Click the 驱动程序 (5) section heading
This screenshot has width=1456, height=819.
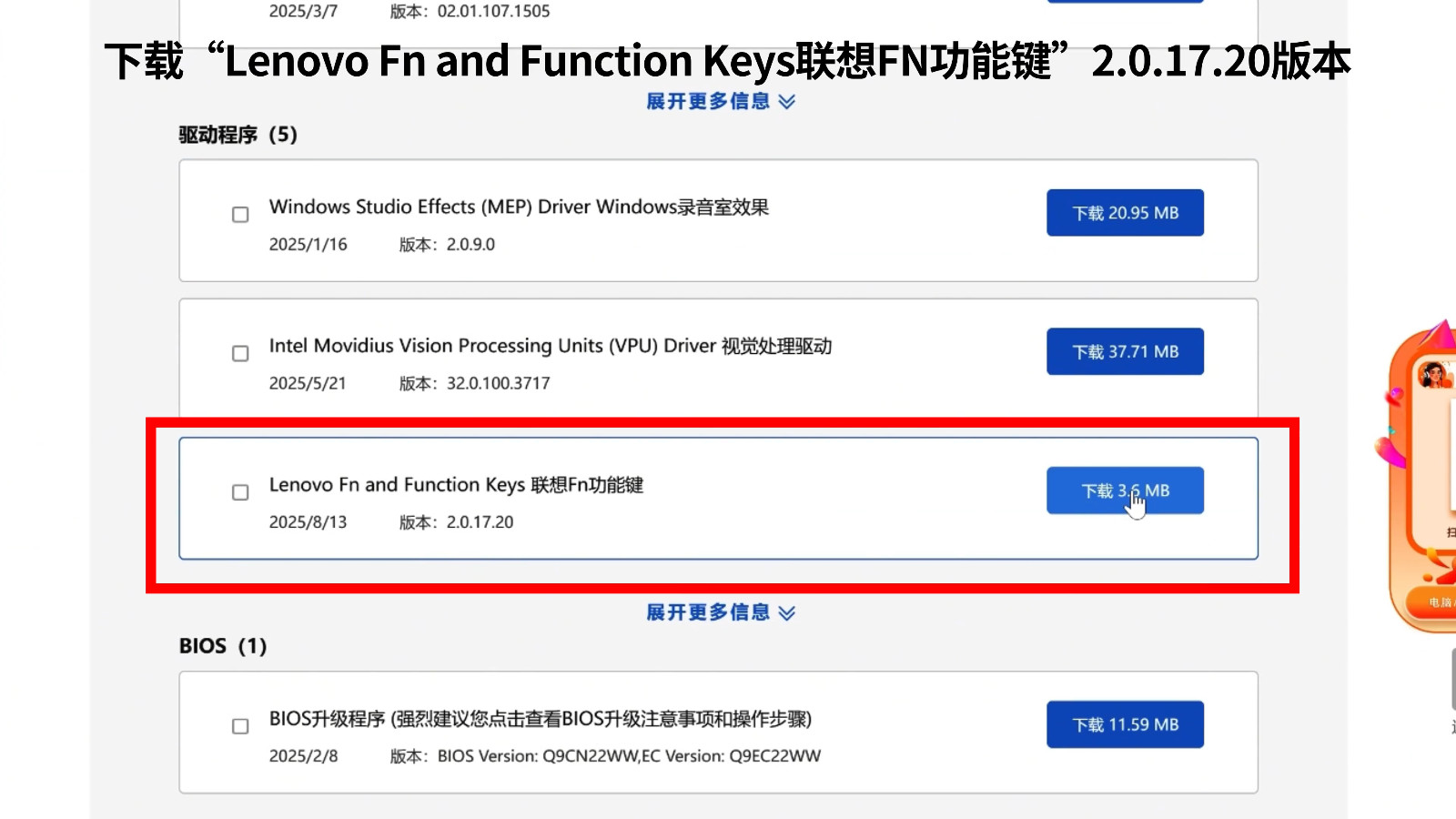click(238, 135)
